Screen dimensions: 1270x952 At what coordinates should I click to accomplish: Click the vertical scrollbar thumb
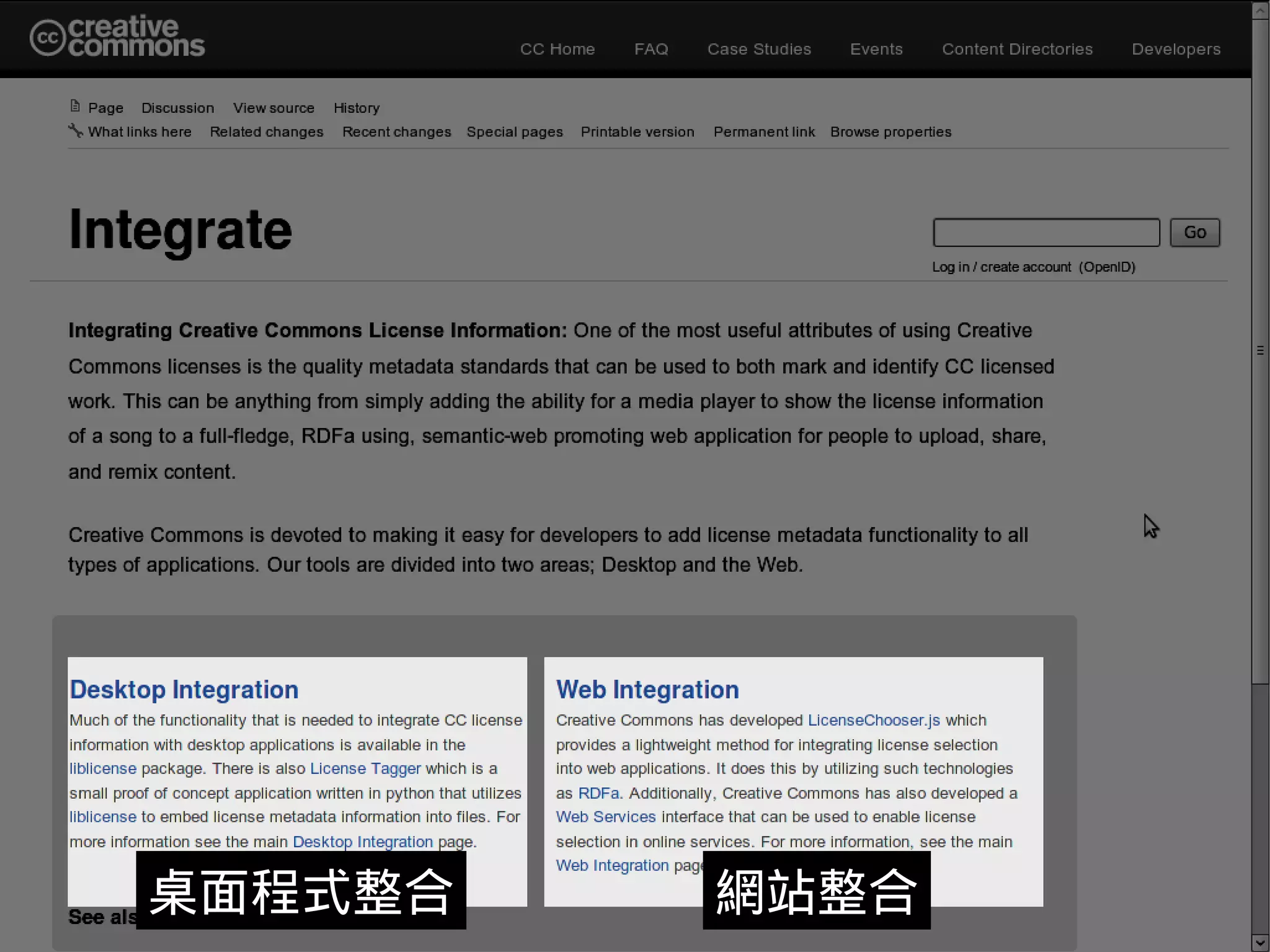pos(1260,351)
